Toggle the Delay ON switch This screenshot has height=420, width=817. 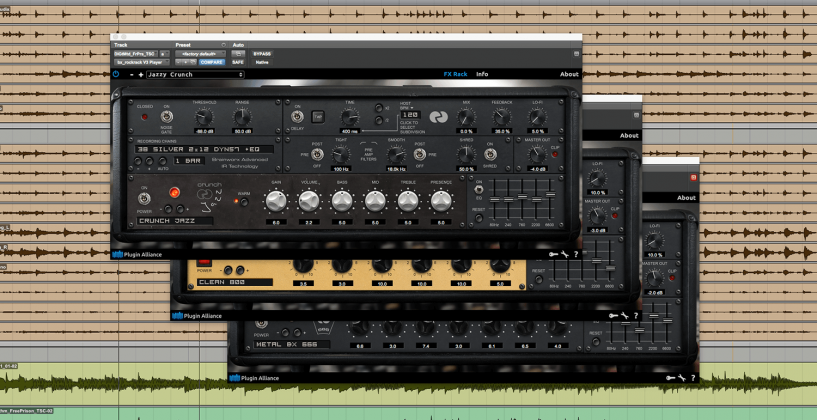click(x=298, y=117)
